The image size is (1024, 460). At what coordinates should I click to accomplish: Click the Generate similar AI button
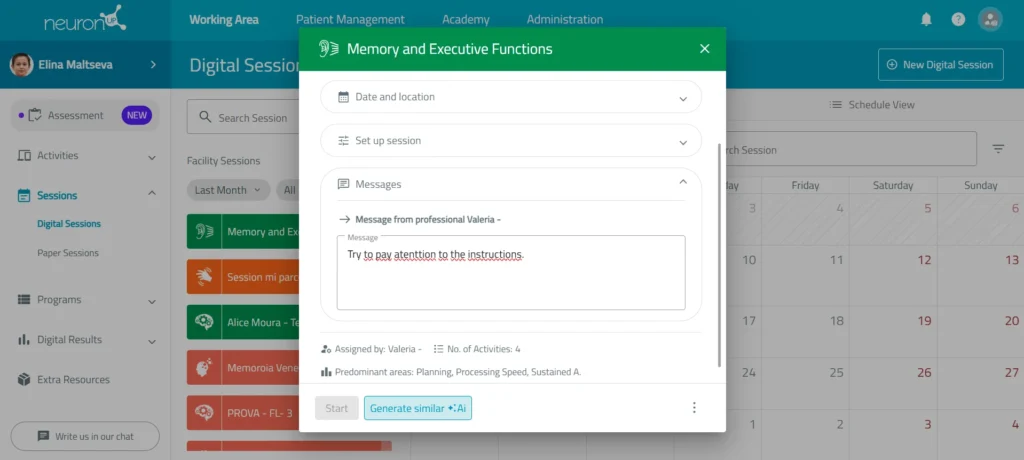[x=418, y=408]
